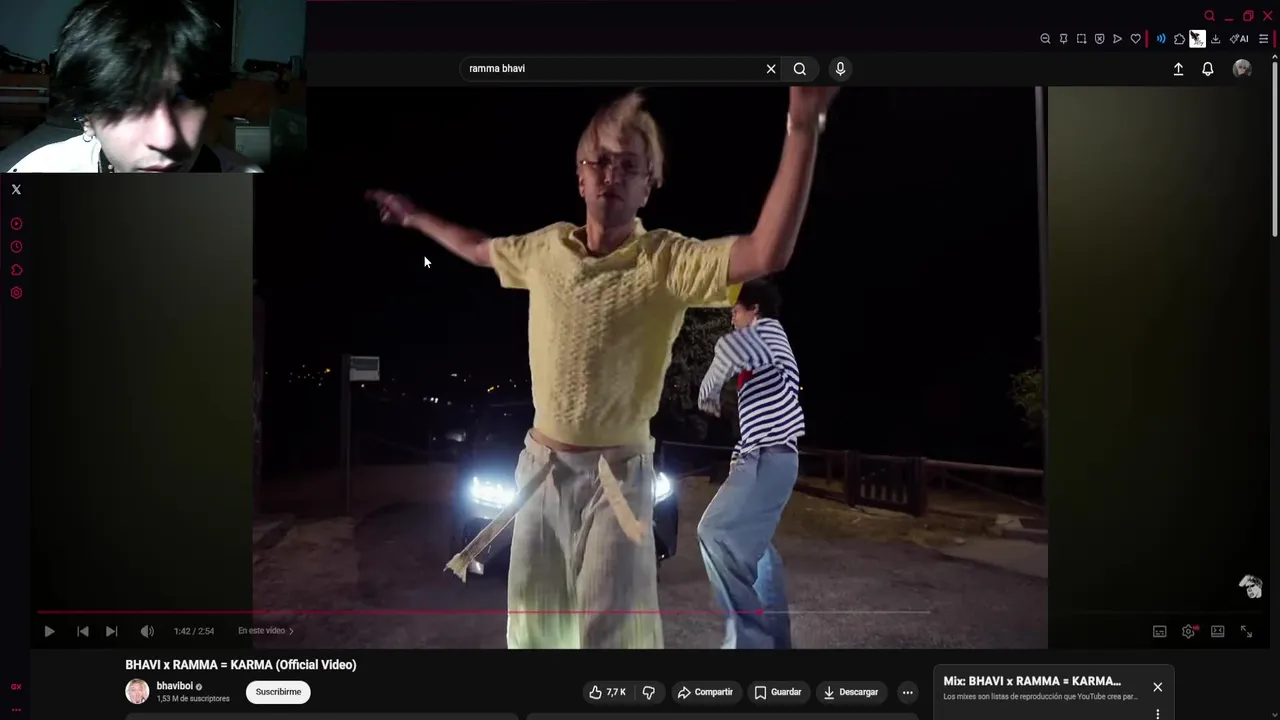Skip to next video
The image size is (1280, 720).
[112, 631]
